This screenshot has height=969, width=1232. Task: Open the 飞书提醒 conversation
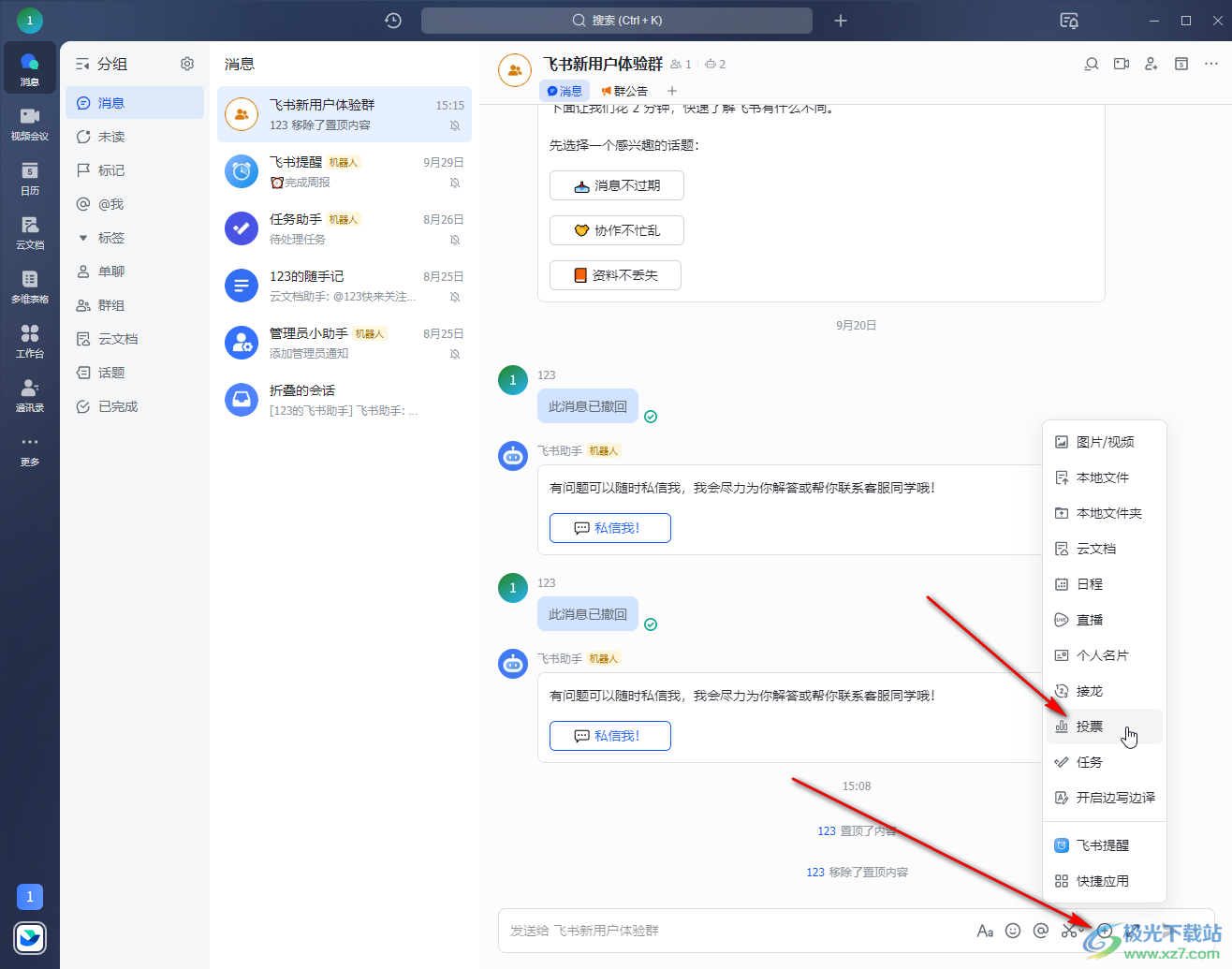[x=345, y=171]
